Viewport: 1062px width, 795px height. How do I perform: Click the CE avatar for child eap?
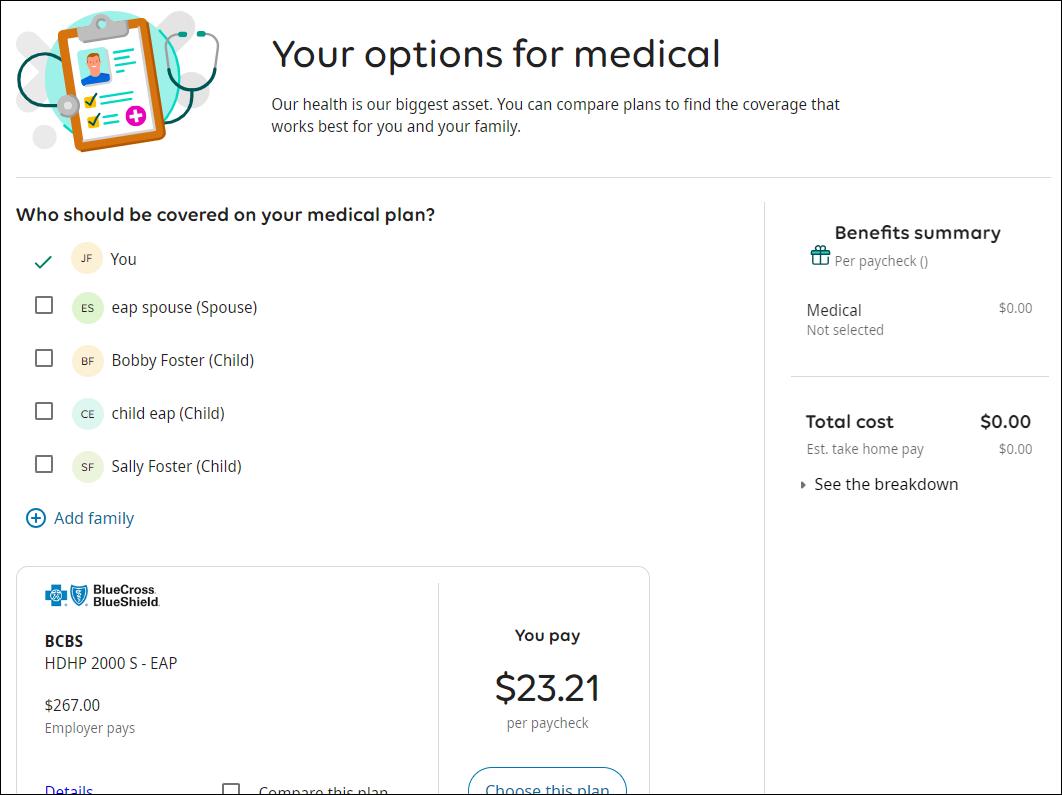tap(87, 414)
